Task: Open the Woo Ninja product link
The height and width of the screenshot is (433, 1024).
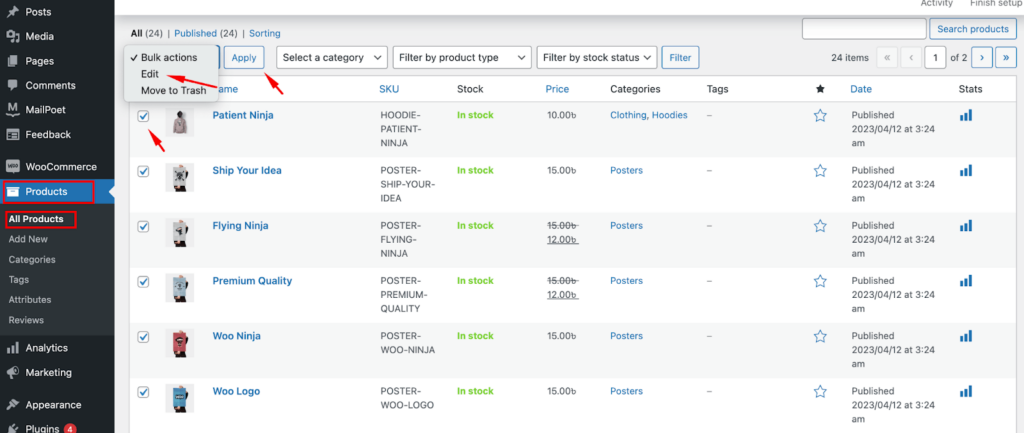Action: 236,336
